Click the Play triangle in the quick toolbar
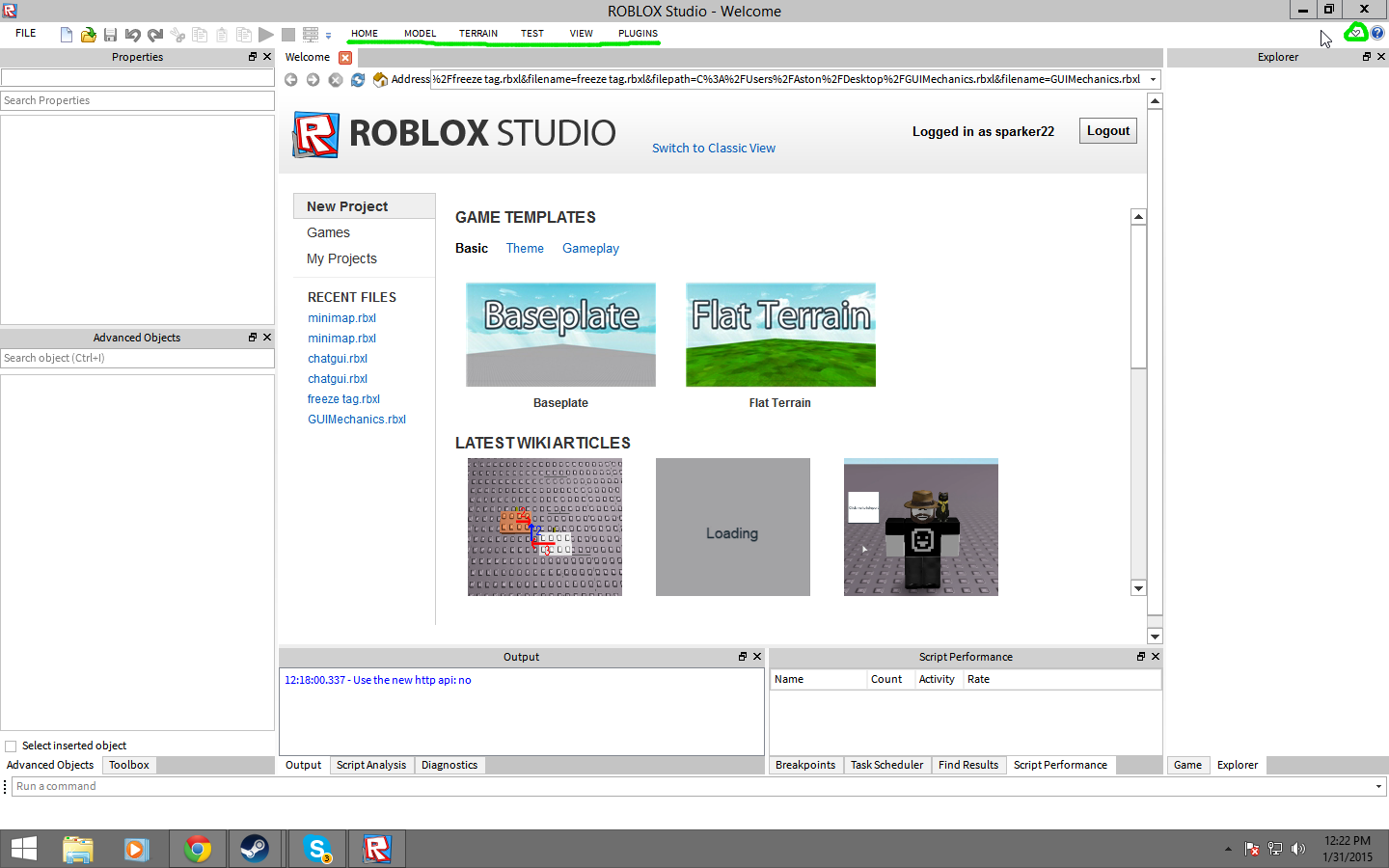 (x=266, y=35)
